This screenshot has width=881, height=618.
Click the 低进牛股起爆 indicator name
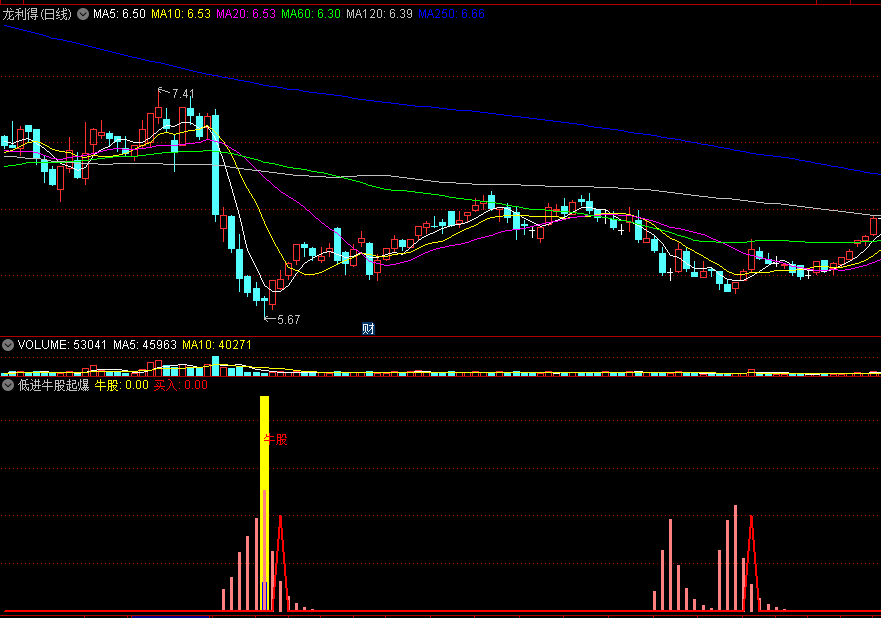coord(53,385)
